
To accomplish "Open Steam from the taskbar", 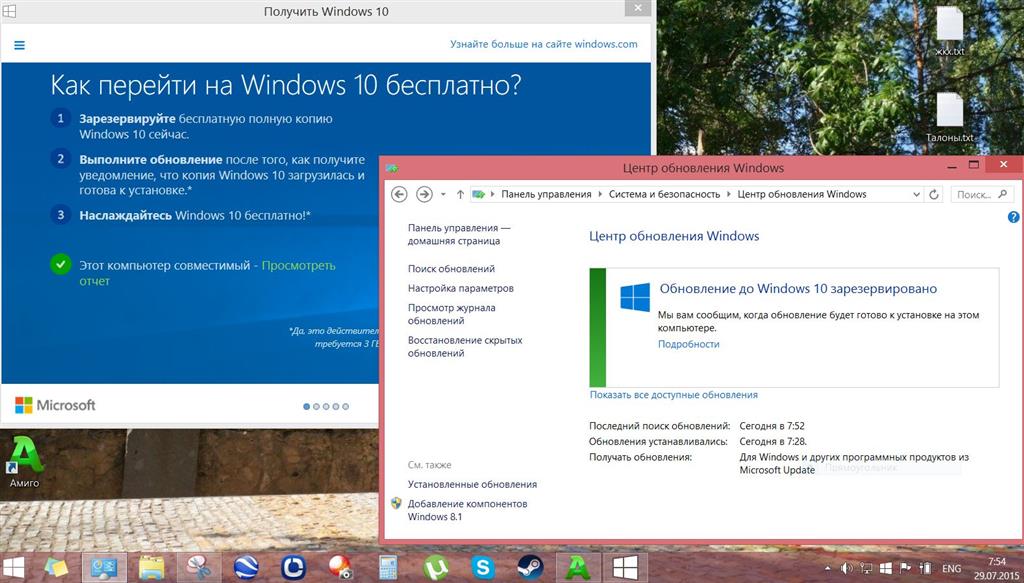I will tap(530, 567).
